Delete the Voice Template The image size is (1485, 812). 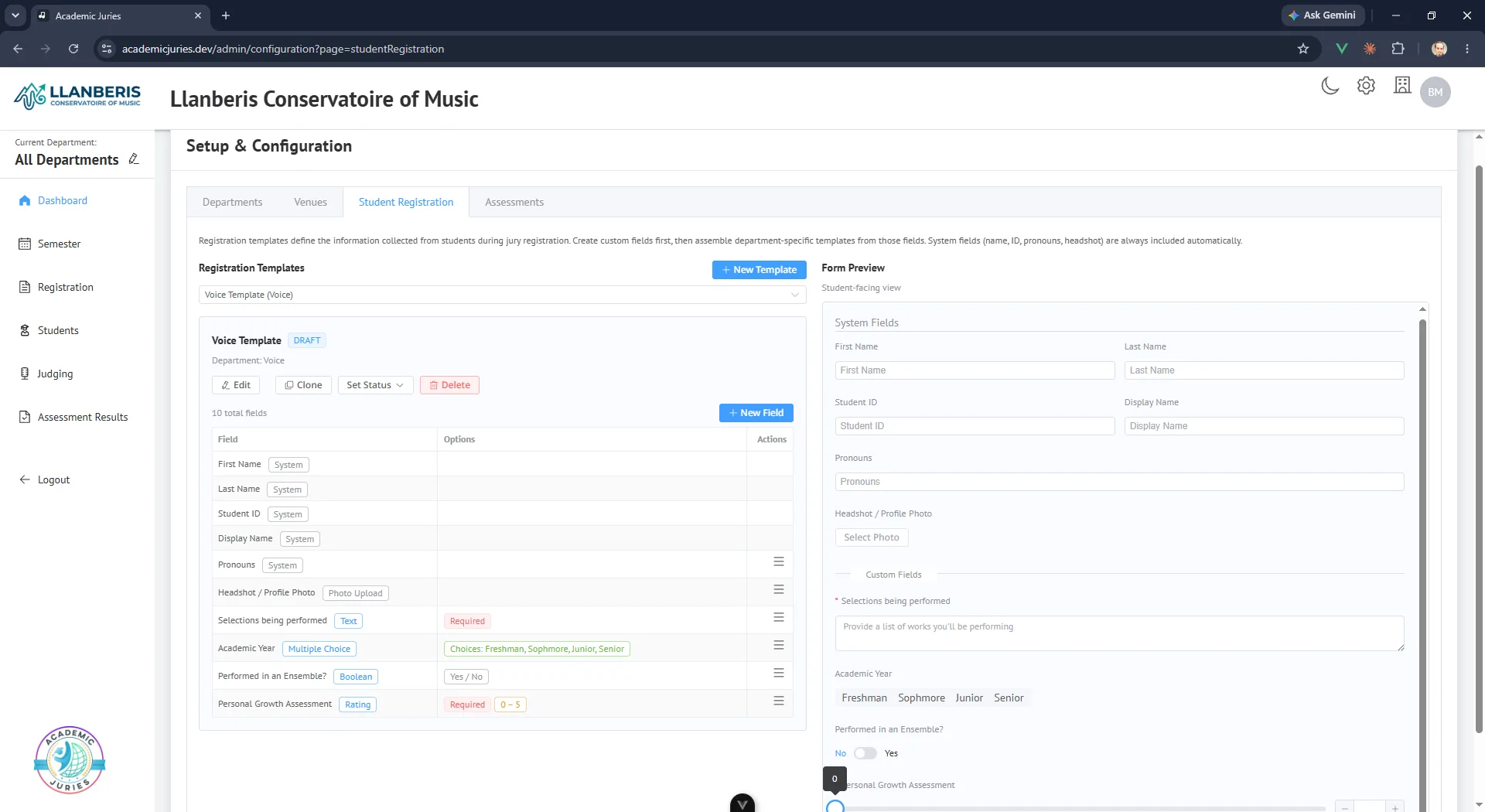coord(449,385)
